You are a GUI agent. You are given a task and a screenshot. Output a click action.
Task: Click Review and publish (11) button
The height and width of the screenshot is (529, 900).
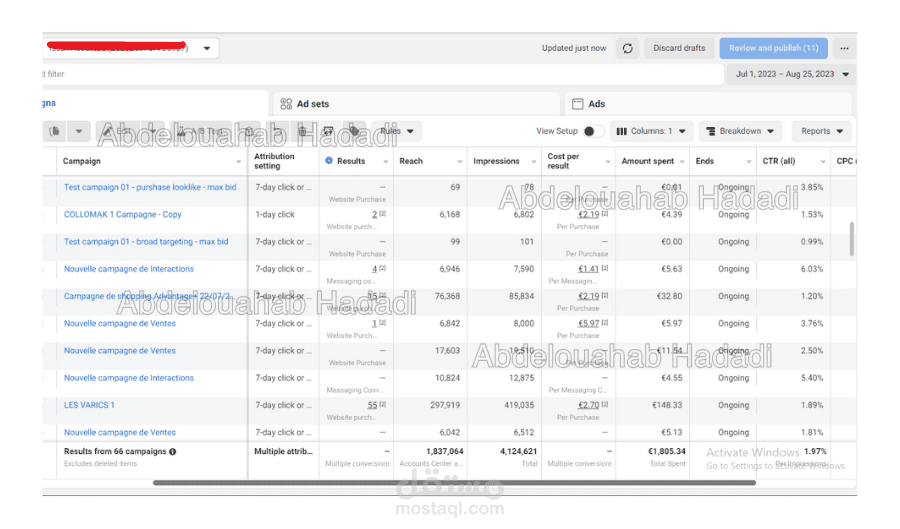click(774, 48)
